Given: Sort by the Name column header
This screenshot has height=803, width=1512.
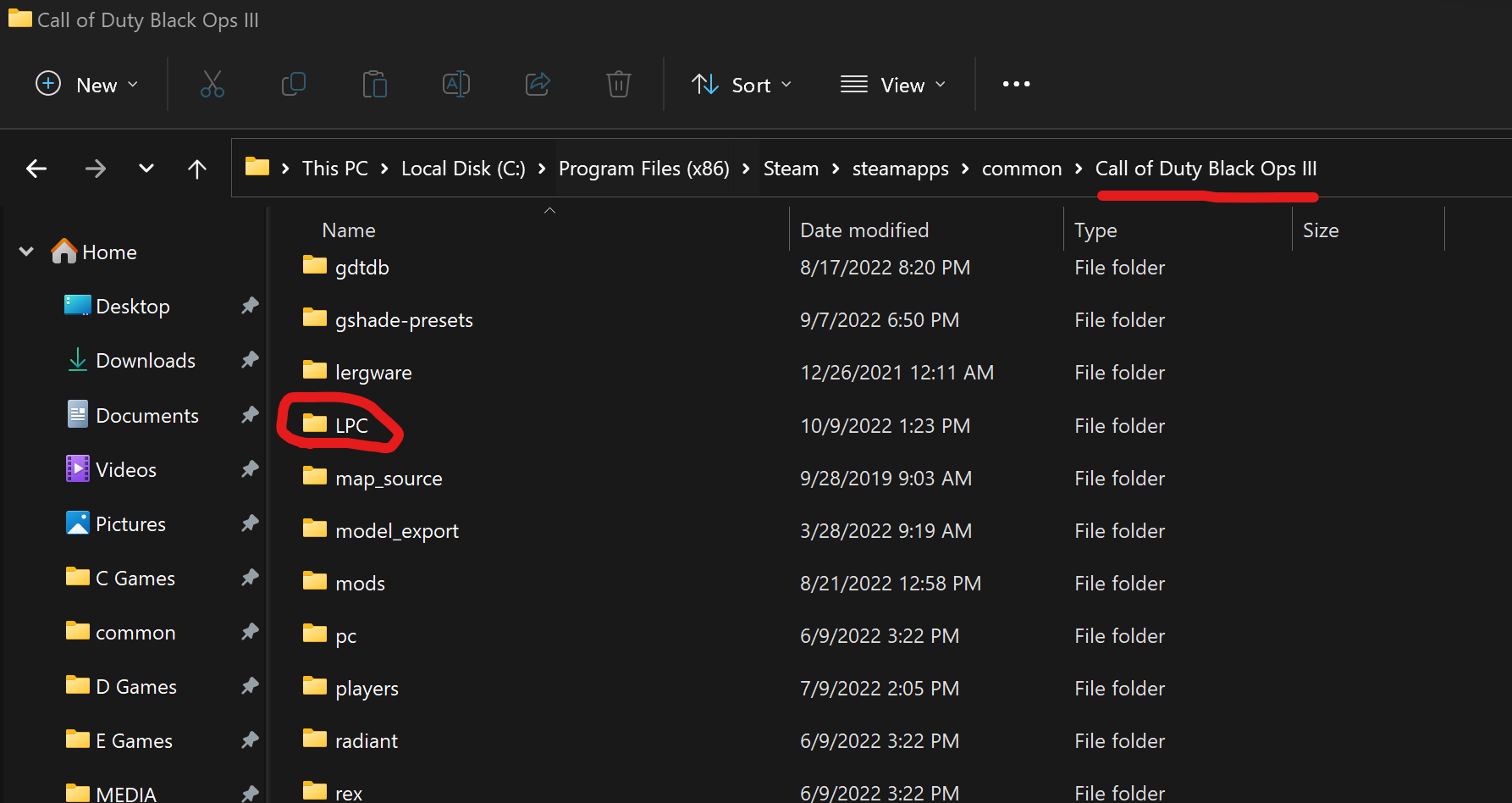Looking at the screenshot, I should point(349,230).
